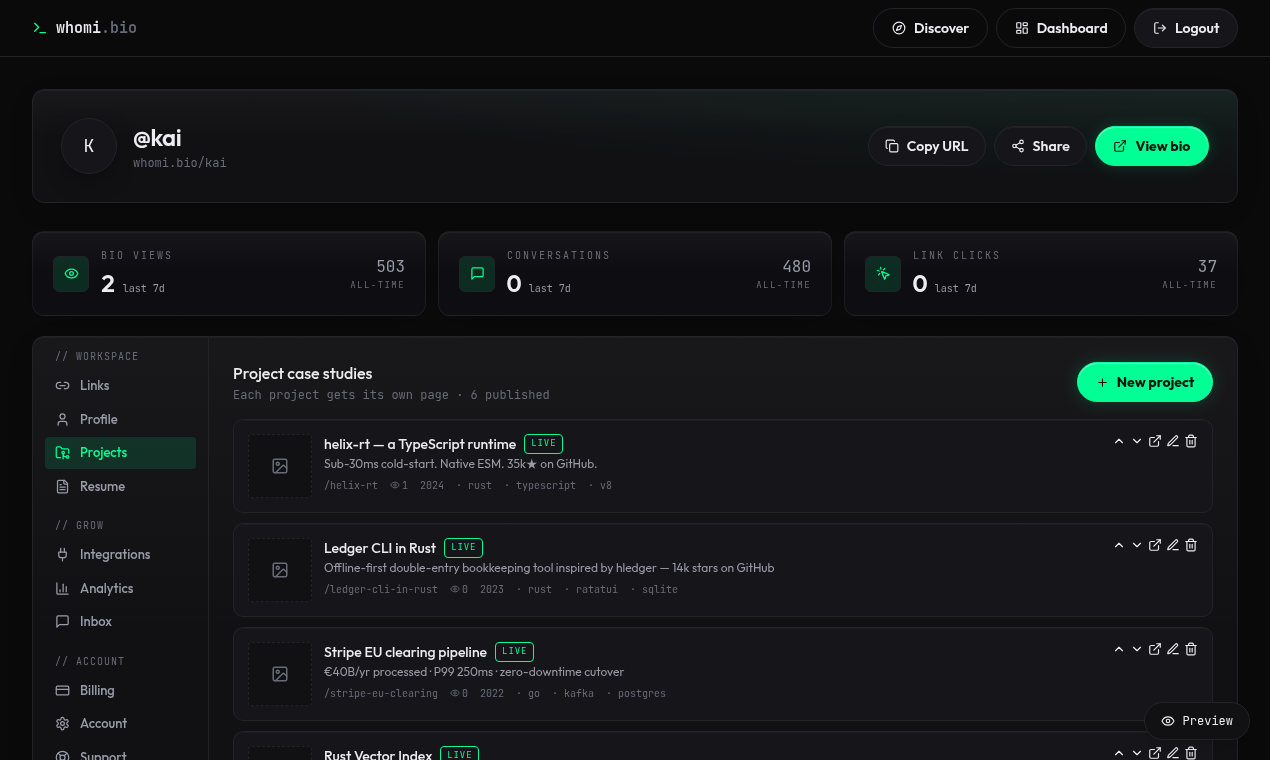Image resolution: width=1270 pixels, height=760 pixels.
Task: Click the /stripe-eu-clearing slug
Action: [x=381, y=693]
